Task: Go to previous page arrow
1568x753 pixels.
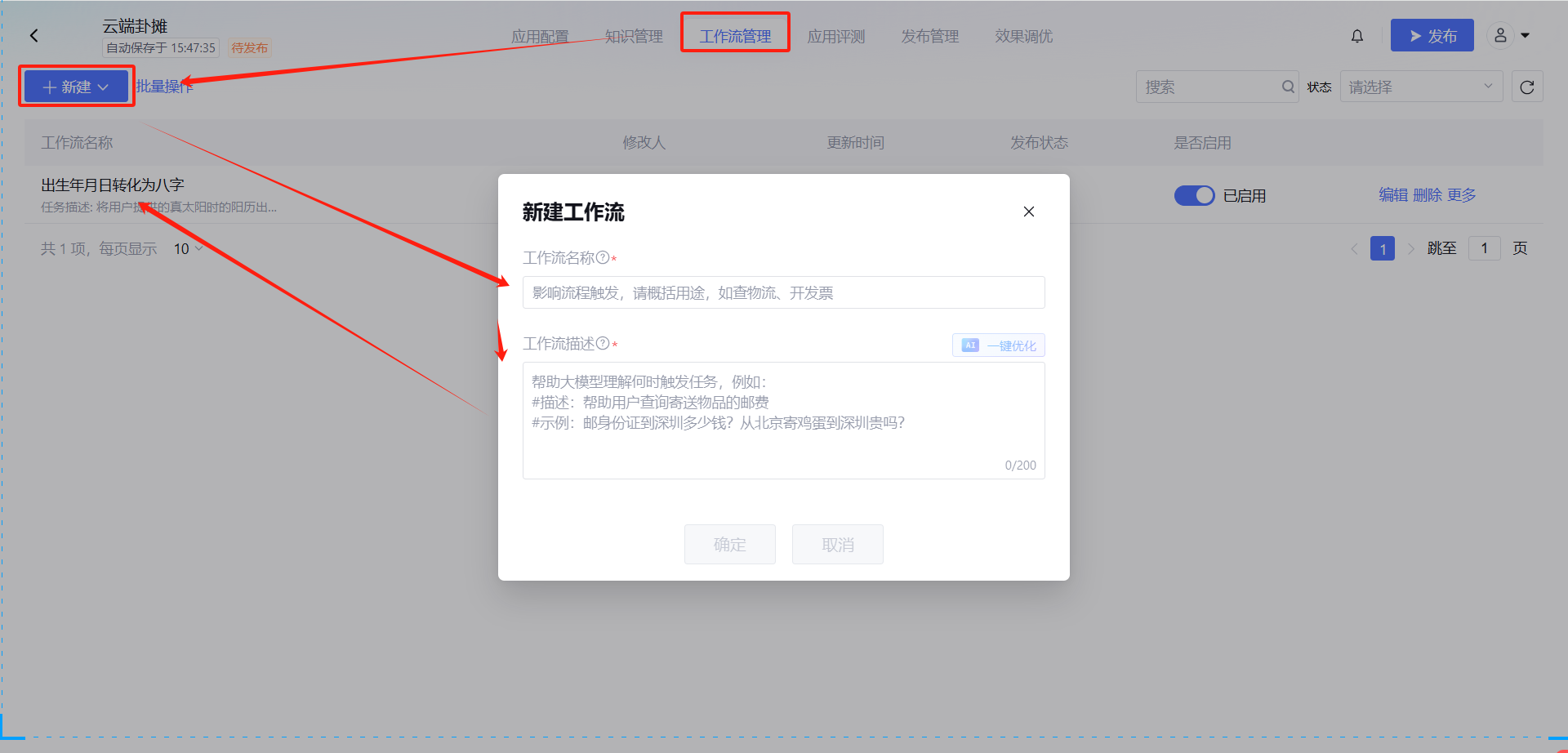Action: pyautogui.click(x=1354, y=248)
